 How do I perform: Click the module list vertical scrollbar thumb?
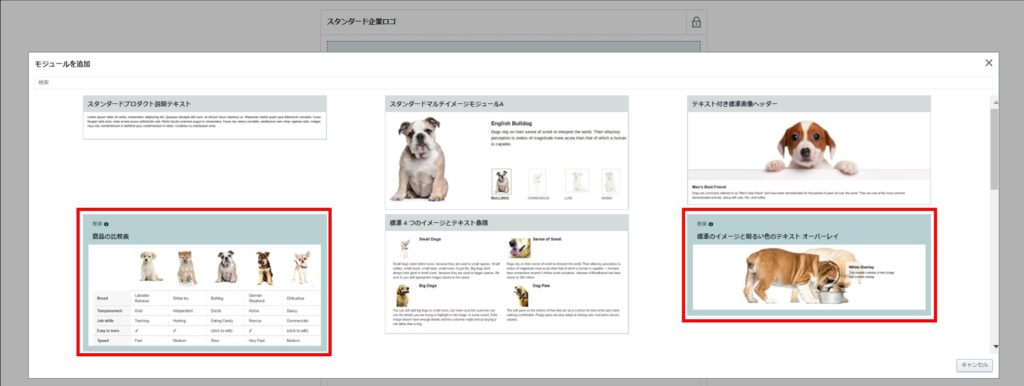(x=995, y=149)
